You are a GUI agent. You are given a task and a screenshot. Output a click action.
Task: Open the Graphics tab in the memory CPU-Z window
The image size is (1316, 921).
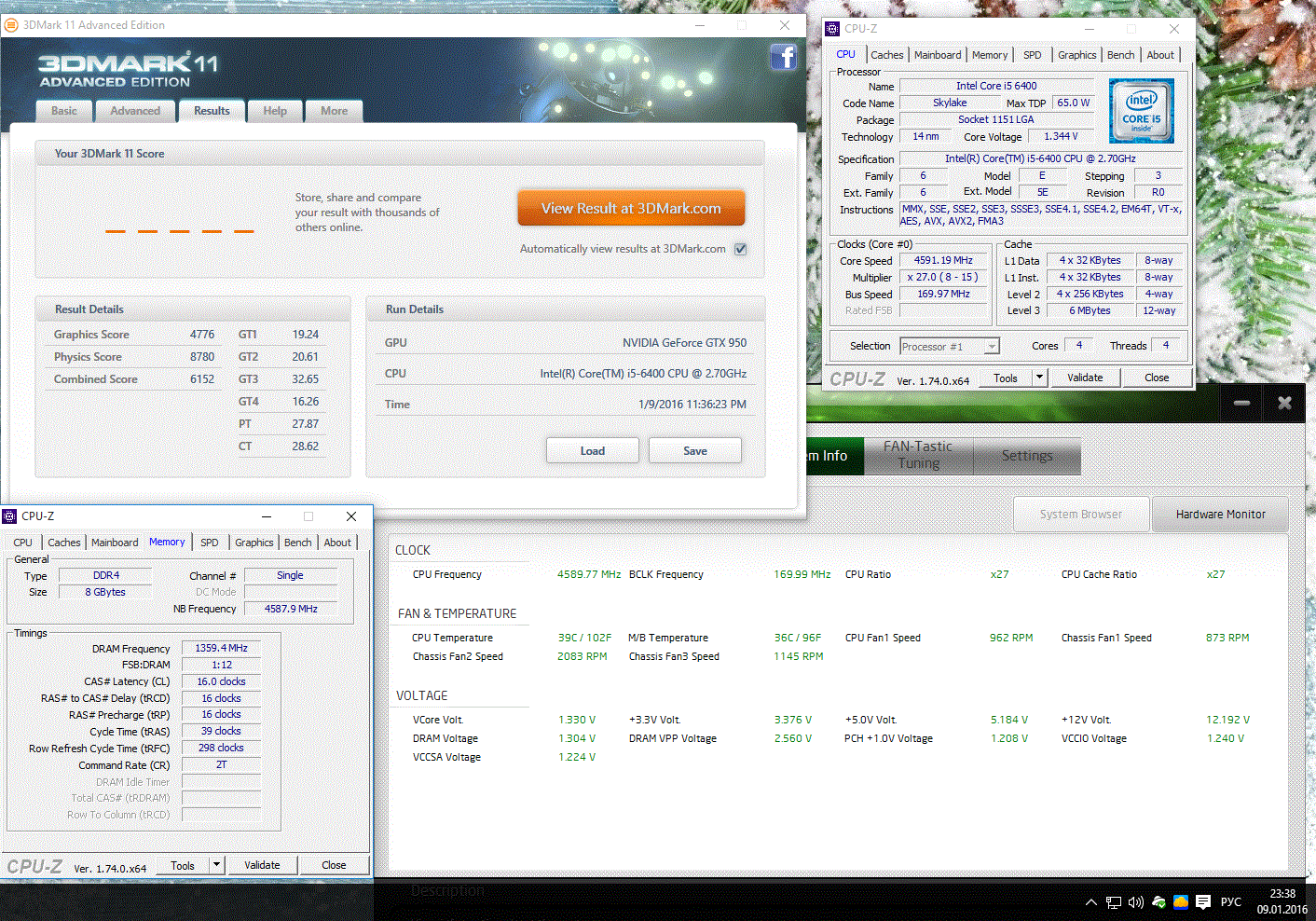coord(254,543)
